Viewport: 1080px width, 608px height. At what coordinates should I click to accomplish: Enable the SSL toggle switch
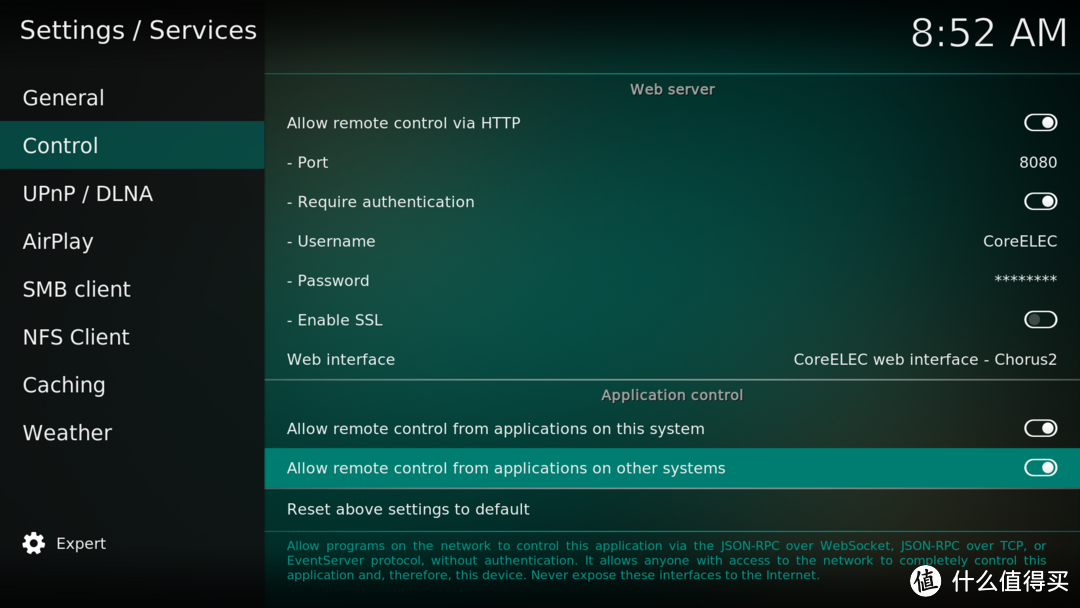click(1040, 319)
